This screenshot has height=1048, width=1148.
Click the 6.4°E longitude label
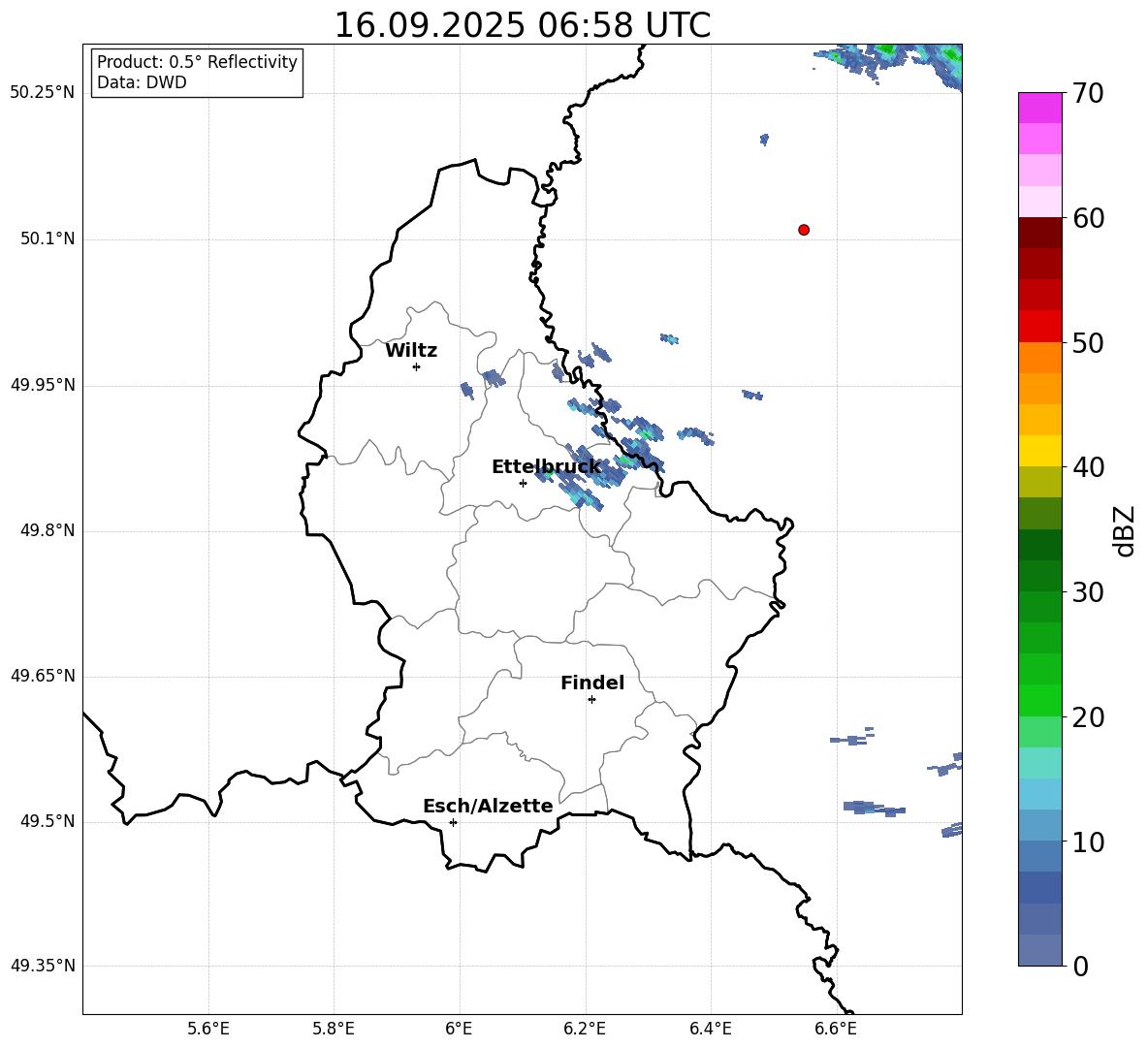(x=710, y=1029)
